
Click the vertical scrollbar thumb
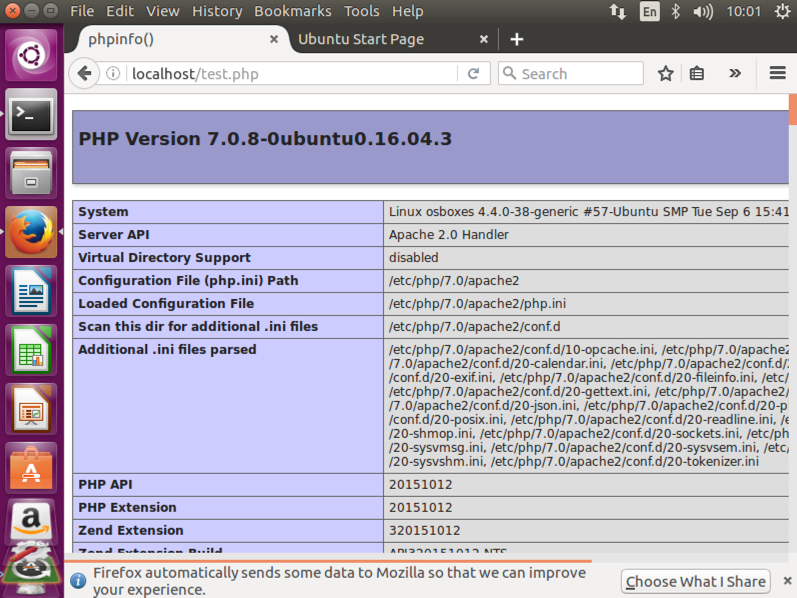coord(792,109)
